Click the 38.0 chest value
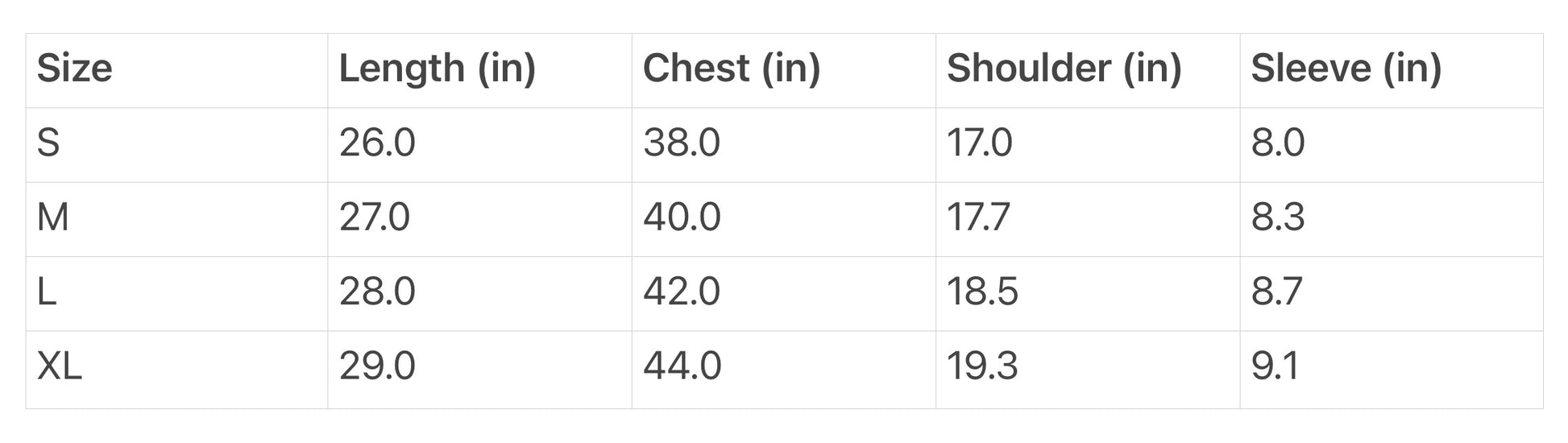The image size is (1568, 443). [681, 143]
